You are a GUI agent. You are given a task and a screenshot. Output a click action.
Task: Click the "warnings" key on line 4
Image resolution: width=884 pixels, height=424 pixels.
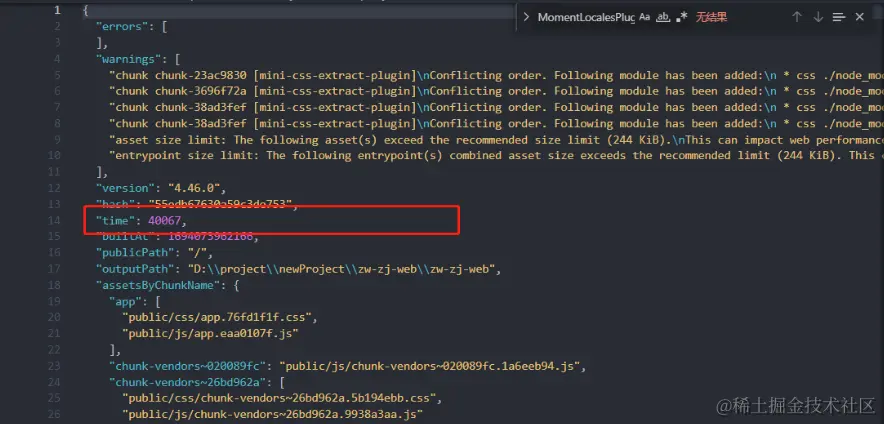pyautogui.click(x=131, y=59)
